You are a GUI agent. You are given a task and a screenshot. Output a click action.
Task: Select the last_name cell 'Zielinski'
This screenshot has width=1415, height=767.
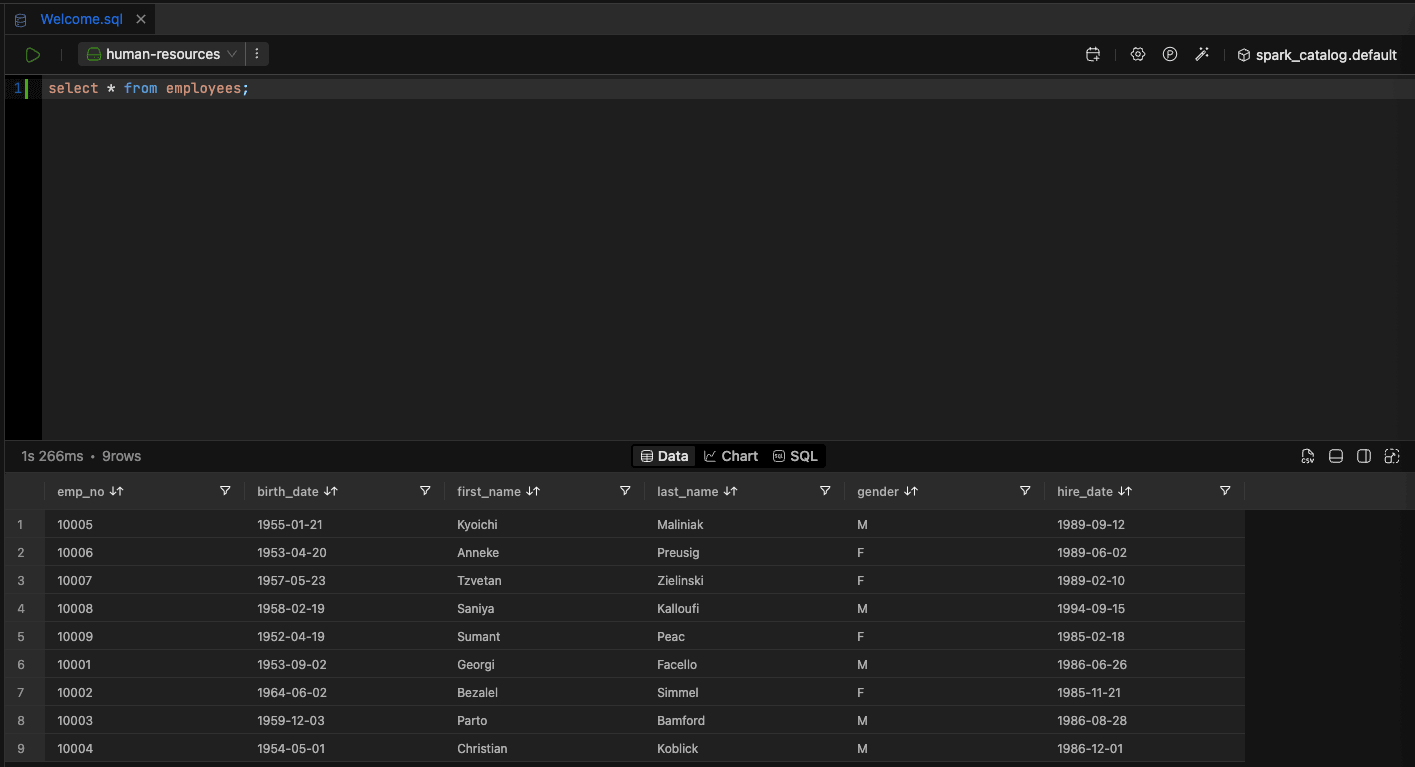tap(744, 580)
